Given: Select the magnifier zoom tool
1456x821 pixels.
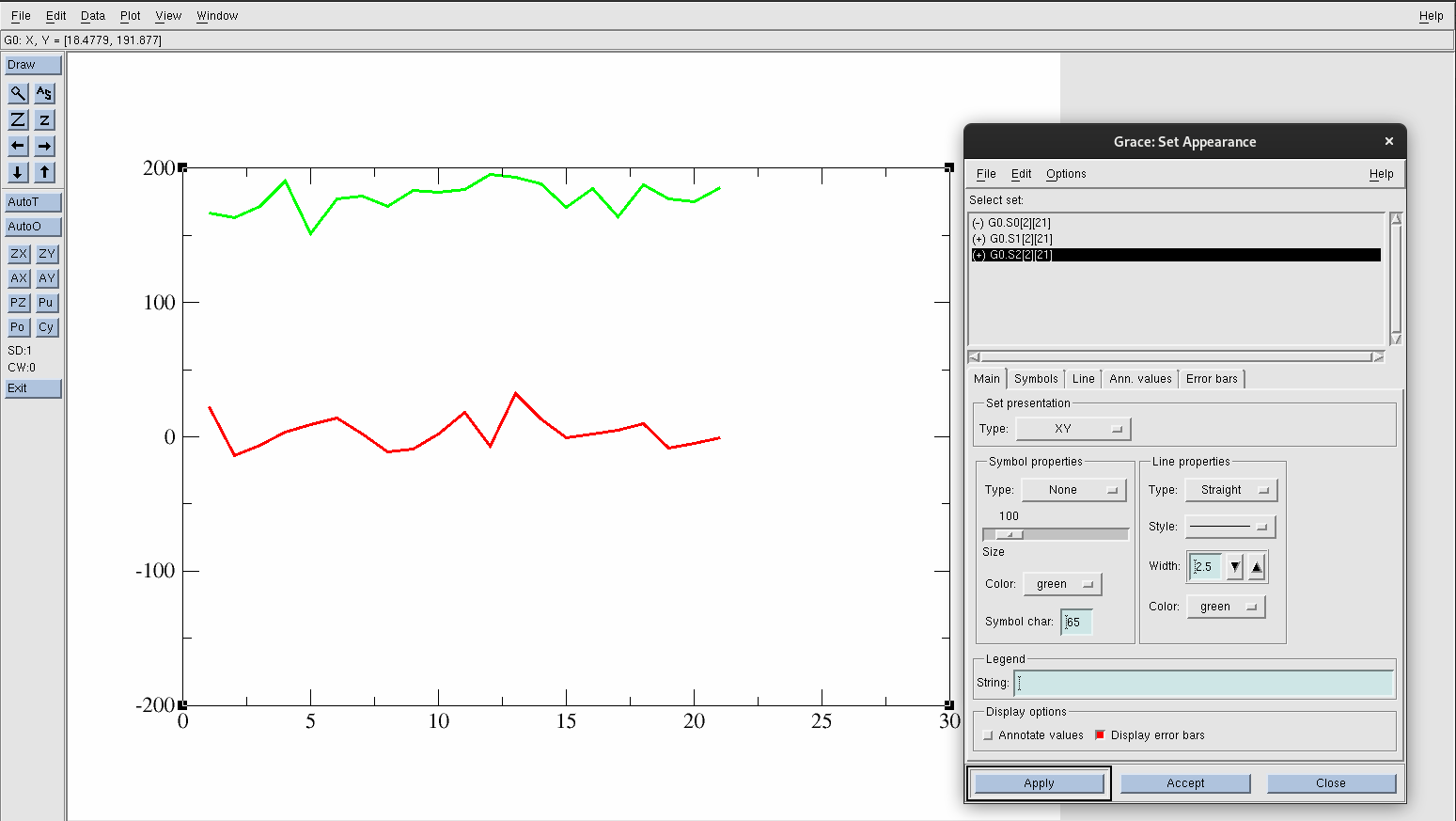Looking at the screenshot, I should tap(18, 93).
